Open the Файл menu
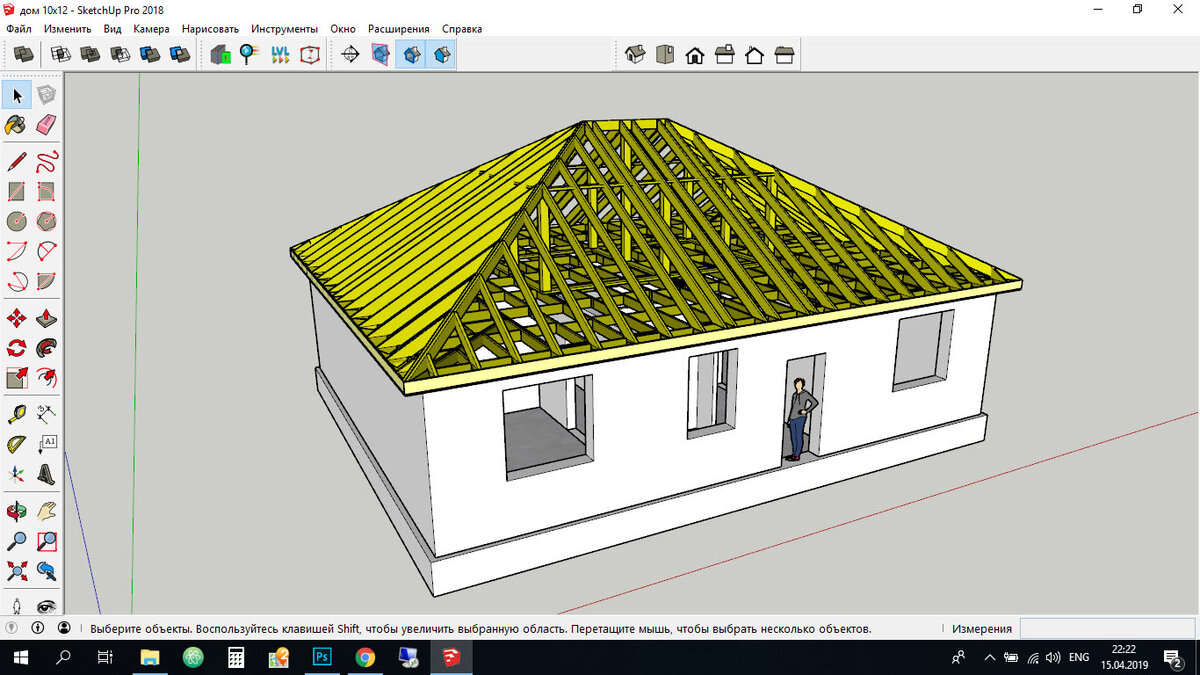 coord(19,29)
